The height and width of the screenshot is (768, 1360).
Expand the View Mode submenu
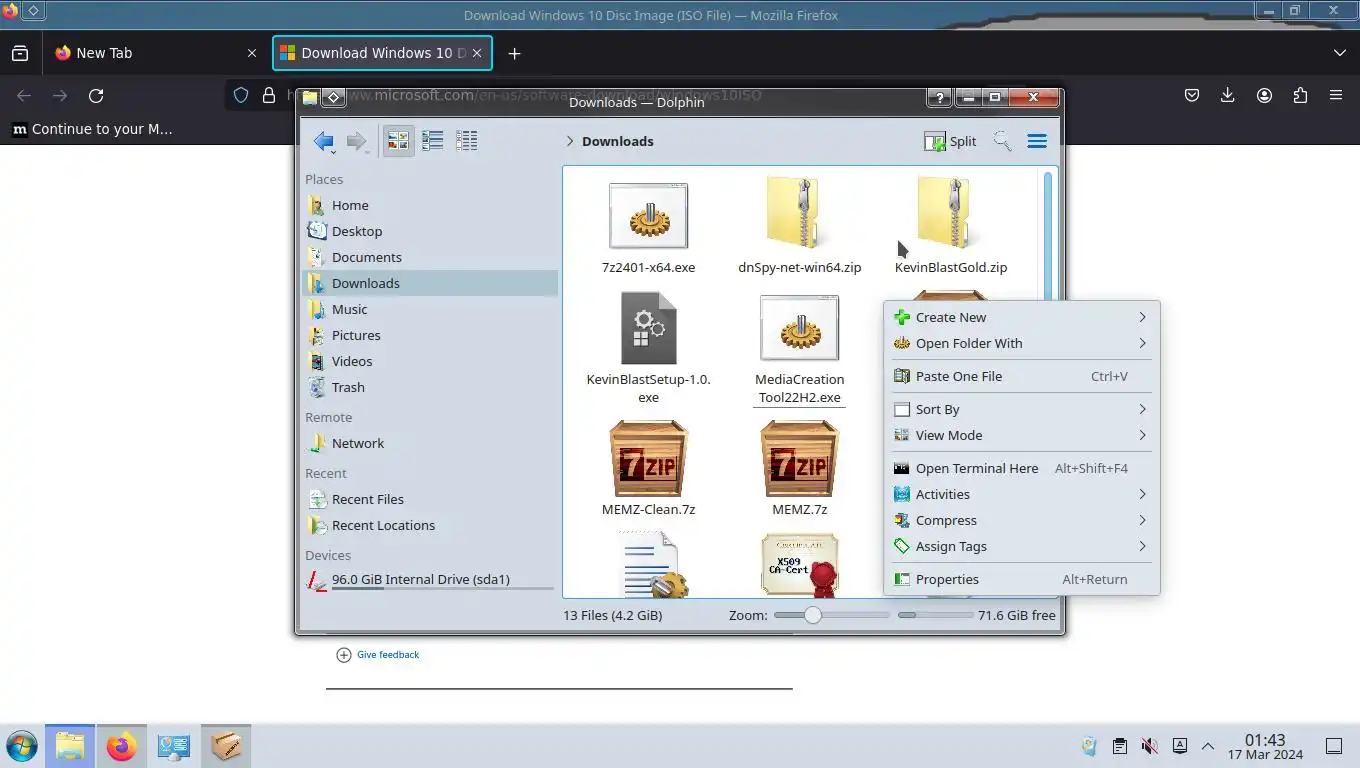pyautogui.click(x=1021, y=435)
